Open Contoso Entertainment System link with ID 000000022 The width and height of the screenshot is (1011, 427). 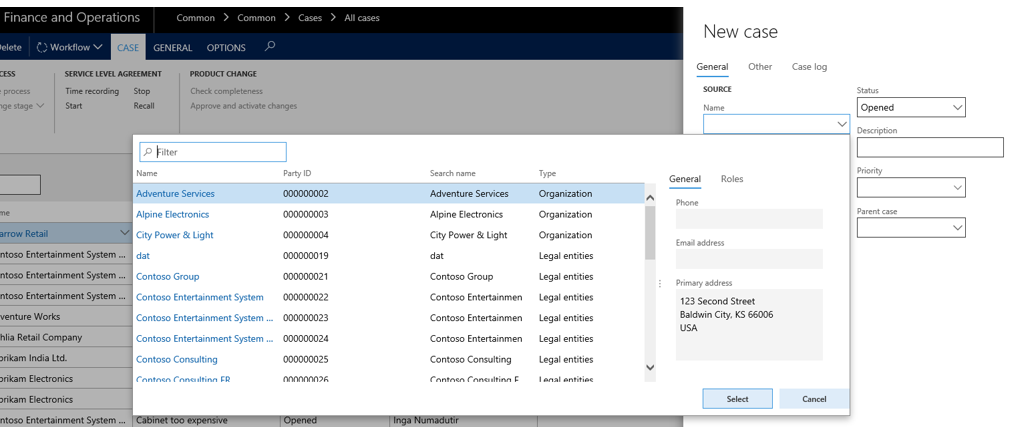click(x=200, y=297)
